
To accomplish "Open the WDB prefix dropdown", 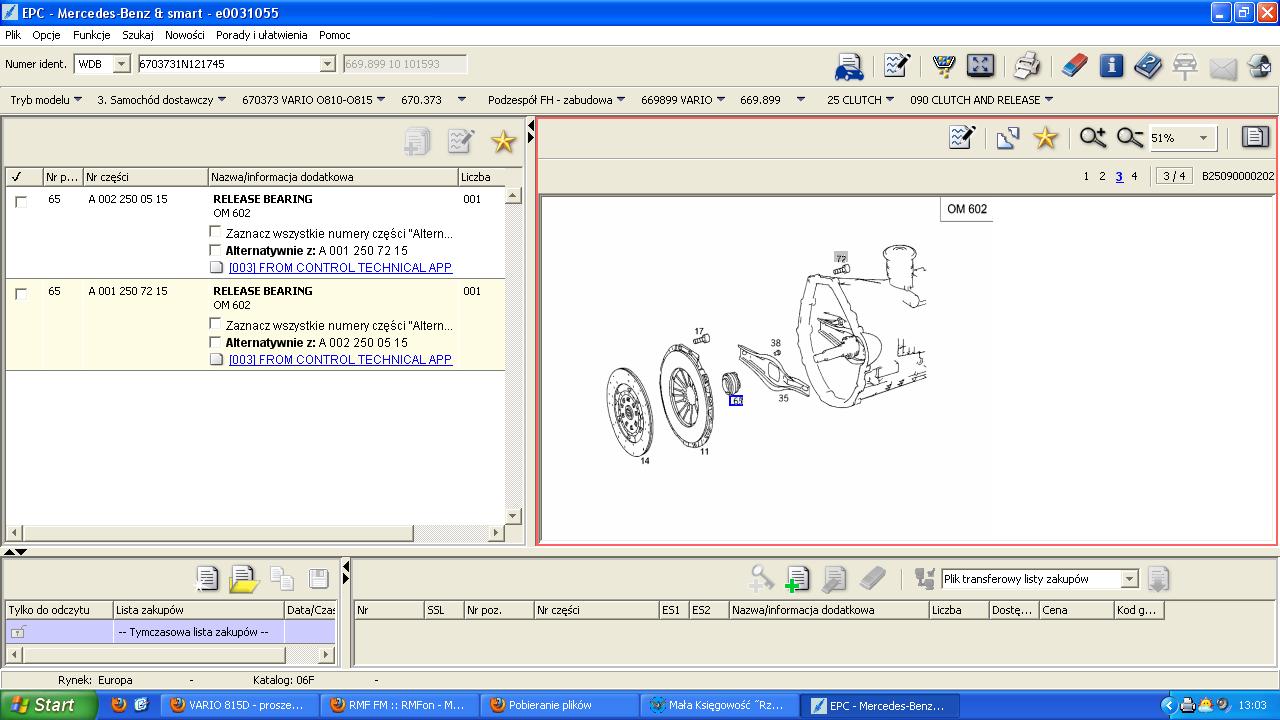I will click(122, 64).
